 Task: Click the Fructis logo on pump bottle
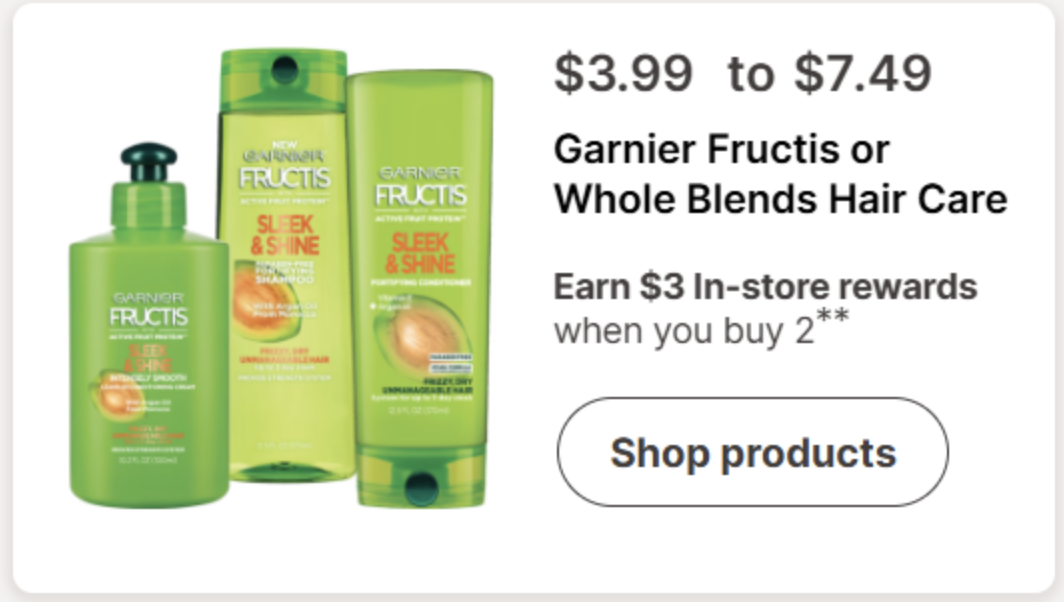tap(149, 316)
